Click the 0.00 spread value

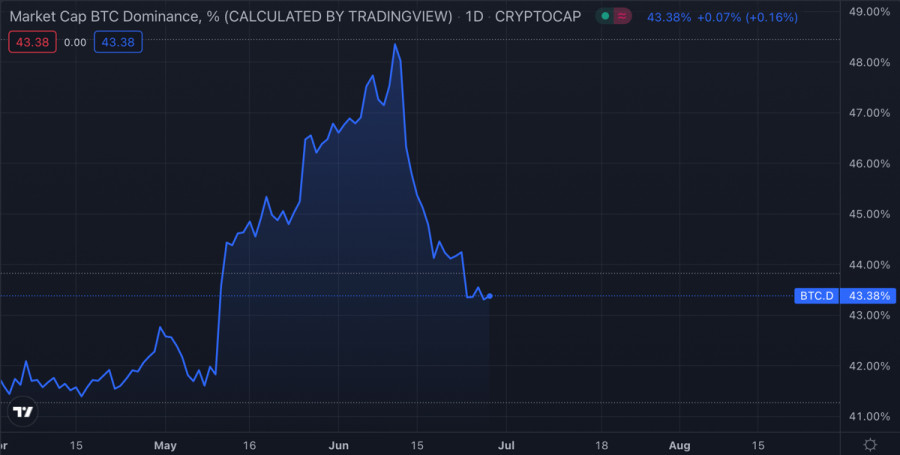[75, 42]
